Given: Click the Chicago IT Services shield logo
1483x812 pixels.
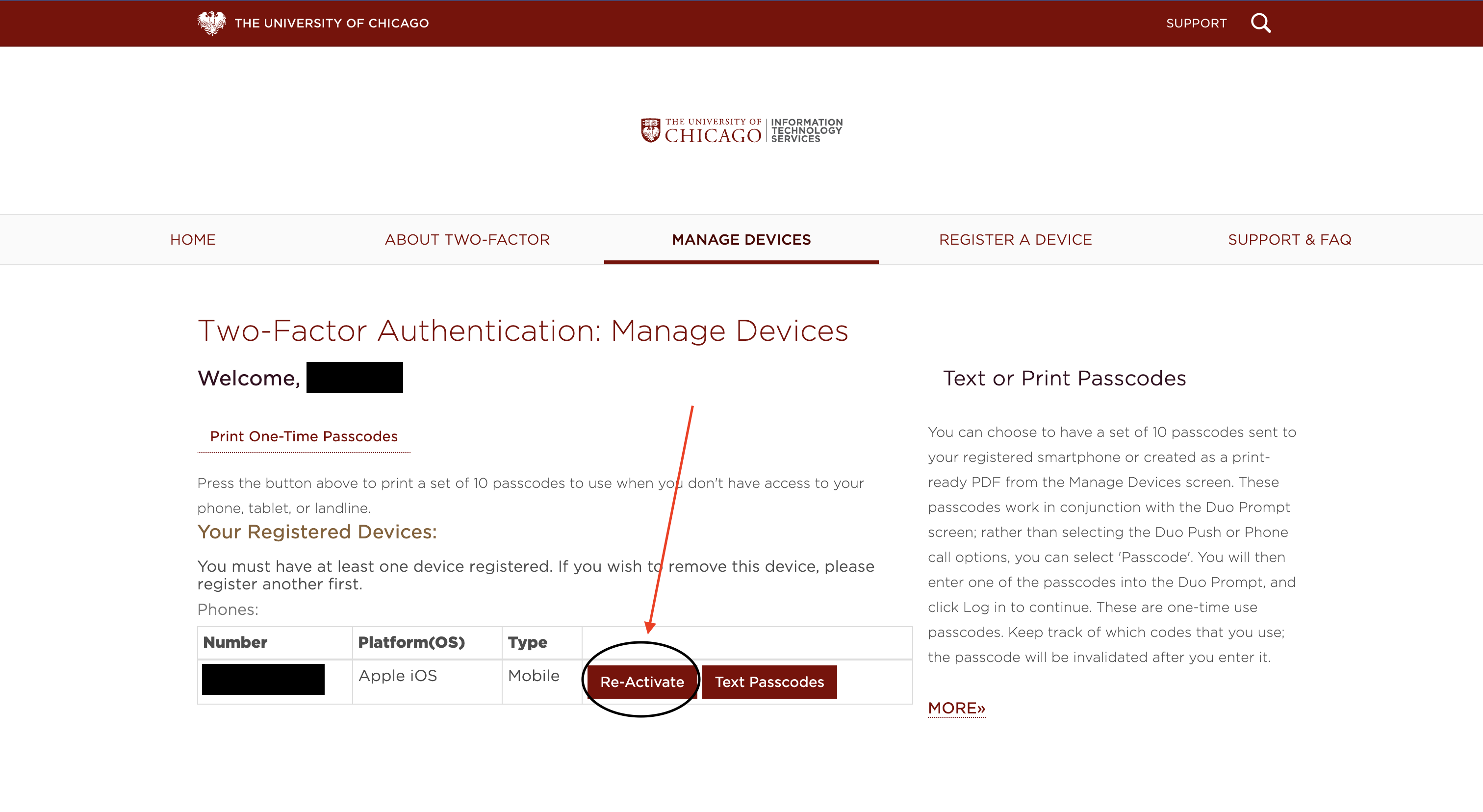Looking at the screenshot, I should (651, 130).
